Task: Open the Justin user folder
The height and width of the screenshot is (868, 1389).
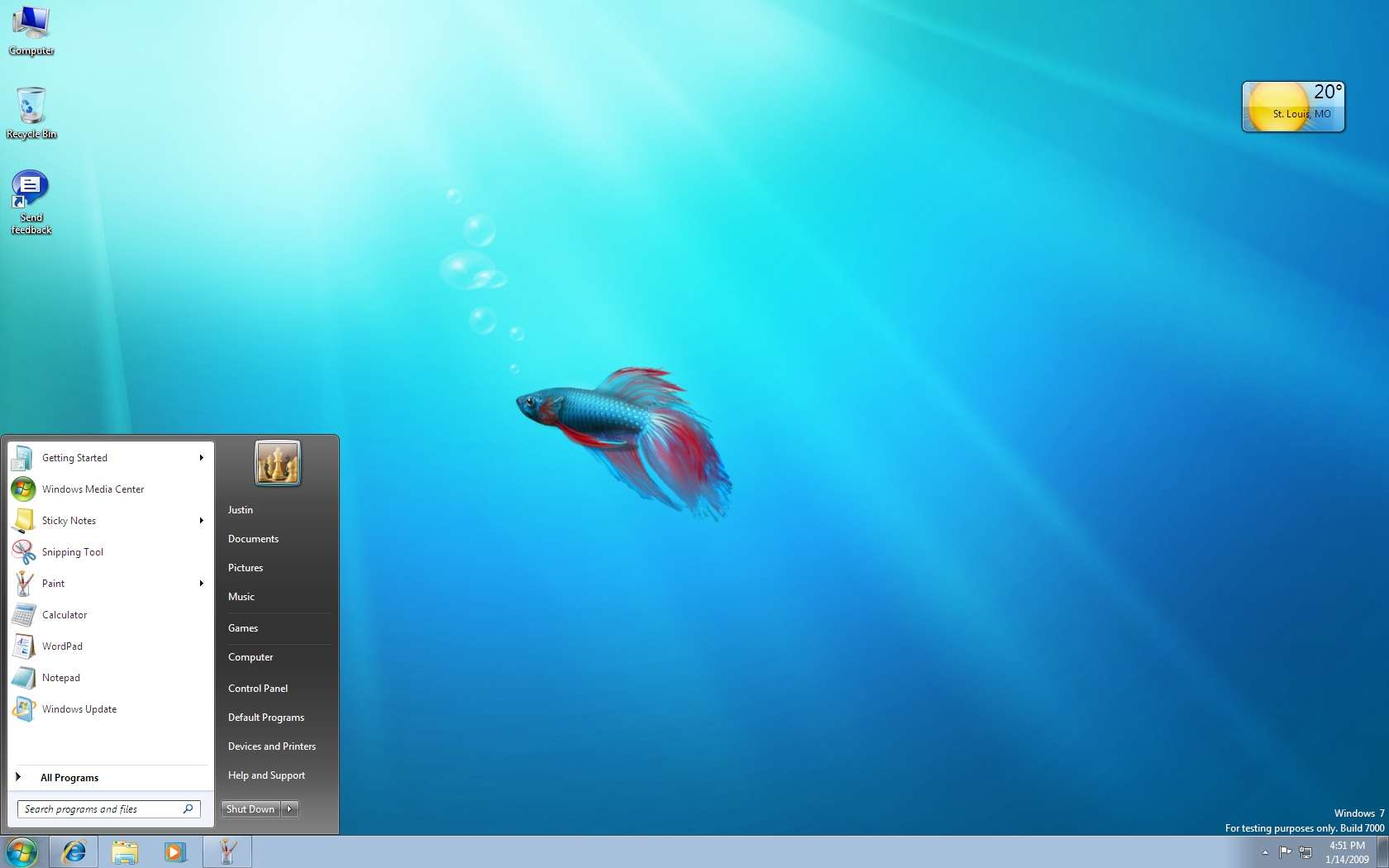Action: tap(241, 510)
